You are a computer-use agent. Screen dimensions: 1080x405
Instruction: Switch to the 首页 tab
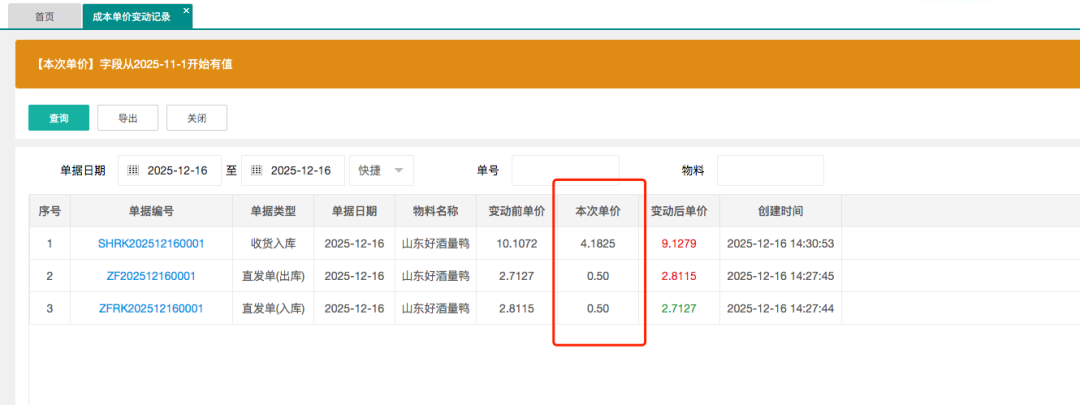pos(45,17)
